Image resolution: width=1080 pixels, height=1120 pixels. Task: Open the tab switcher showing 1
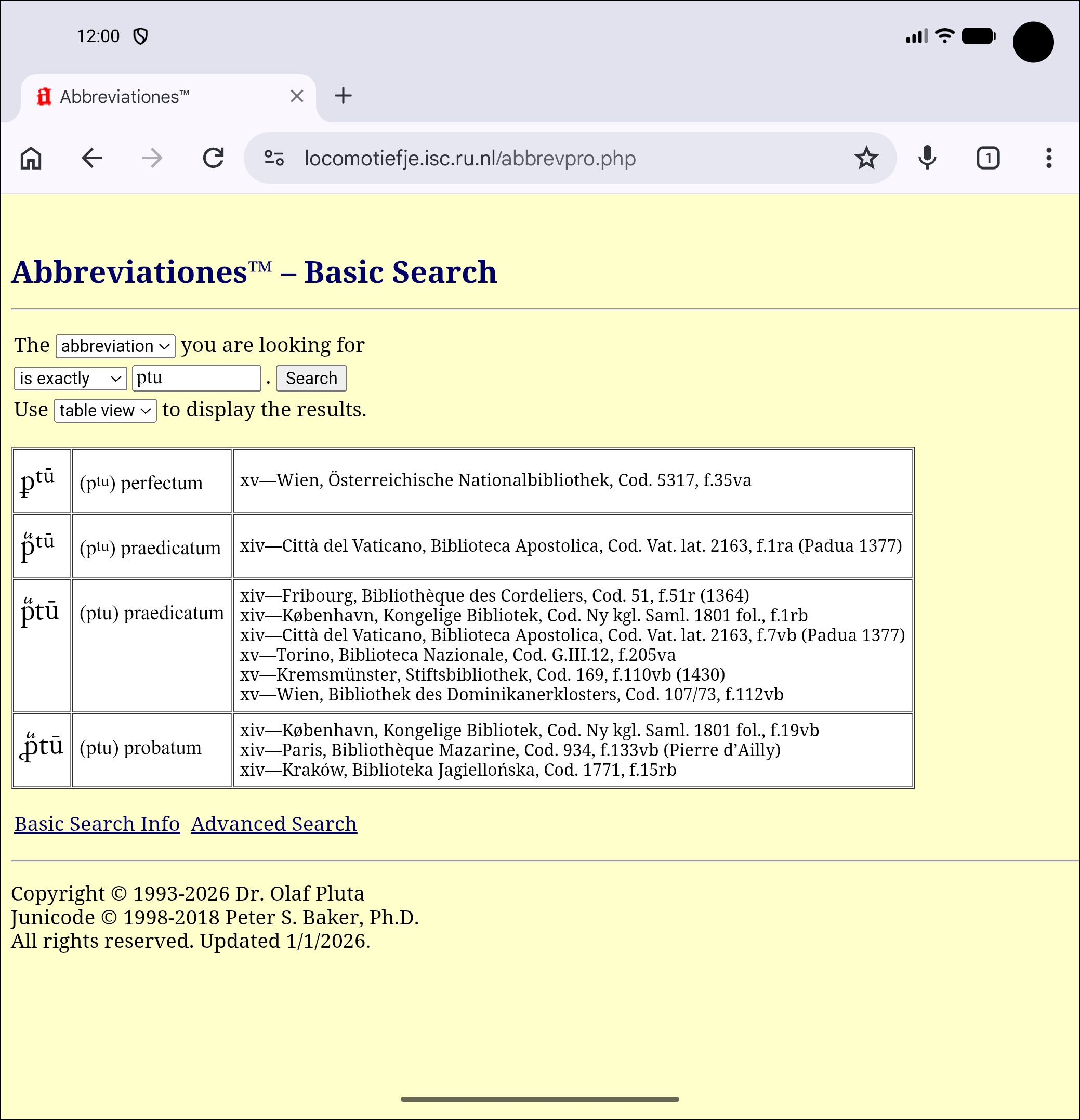[x=987, y=158]
